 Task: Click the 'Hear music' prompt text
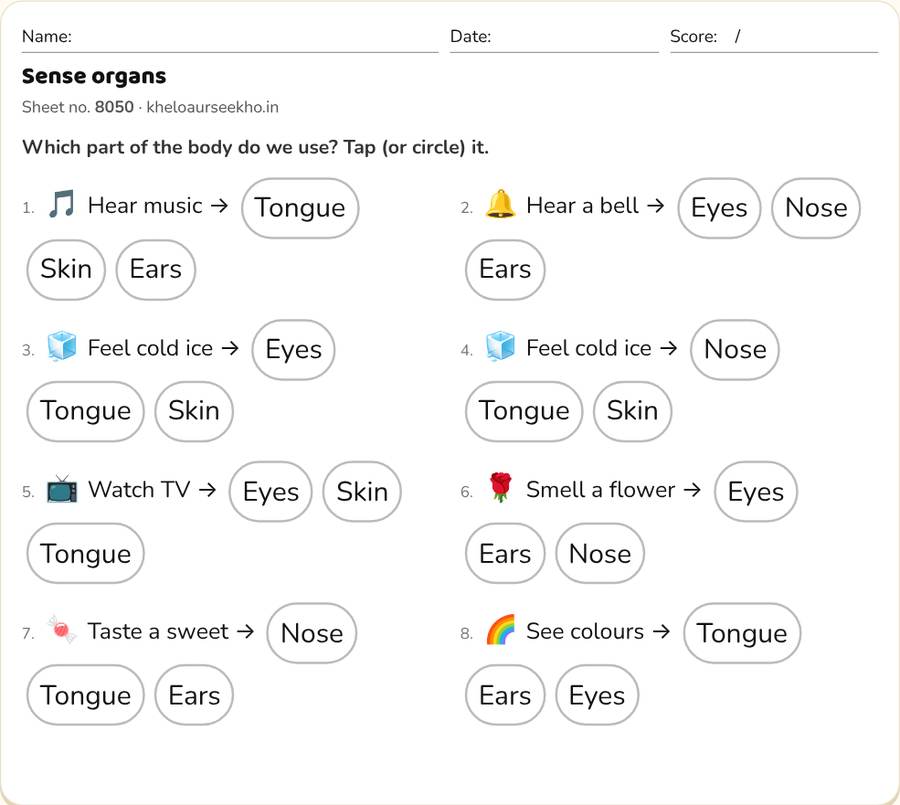coord(145,206)
